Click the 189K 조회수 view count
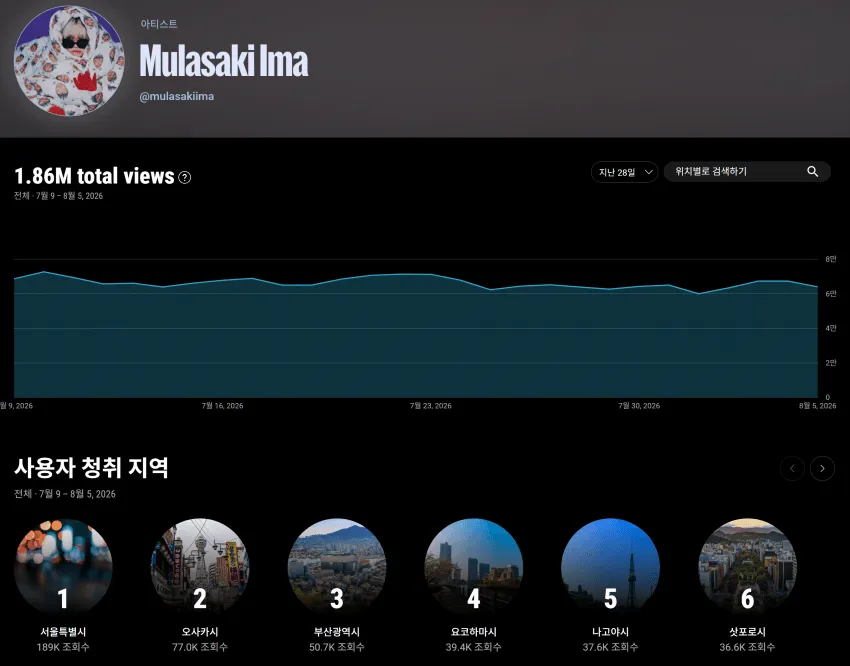850x666 pixels. pyautogui.click(x=63, y=647)
